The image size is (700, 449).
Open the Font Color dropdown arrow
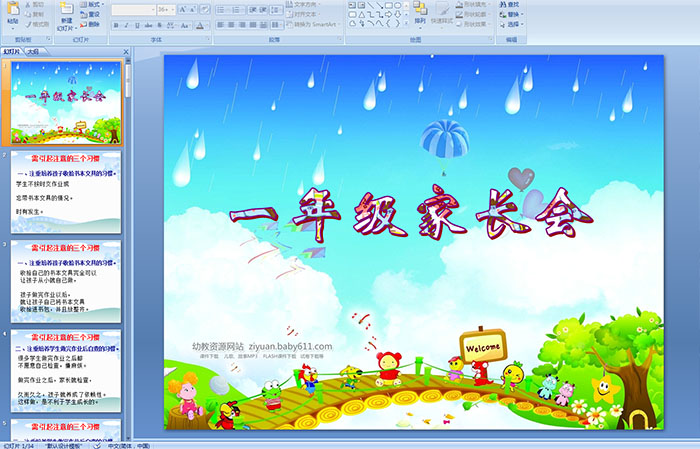[208, 25]
